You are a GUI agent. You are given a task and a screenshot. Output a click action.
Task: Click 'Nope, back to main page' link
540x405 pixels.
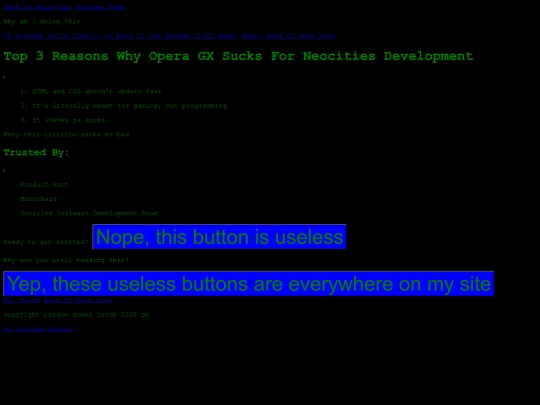(x=289, y=36)
